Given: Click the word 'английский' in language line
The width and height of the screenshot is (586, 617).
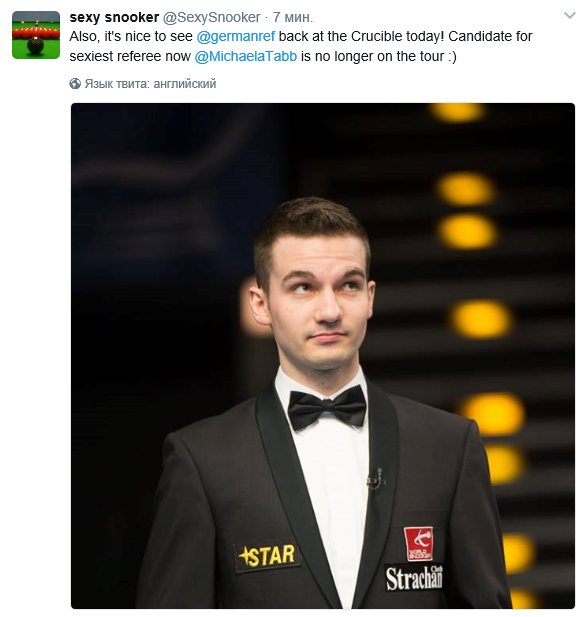Looking at the screenshot, I should (x=185, y=84).
